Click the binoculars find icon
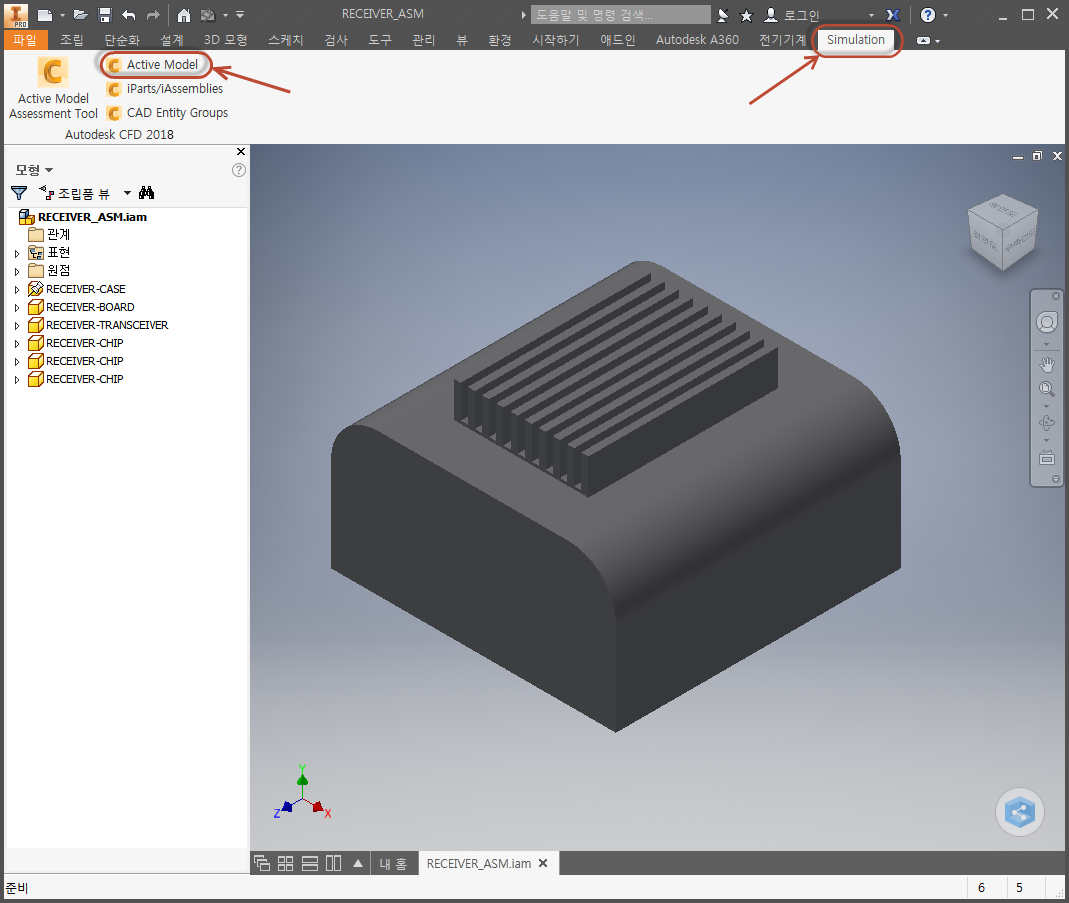The image size is (1069, 903). (147, 194)
